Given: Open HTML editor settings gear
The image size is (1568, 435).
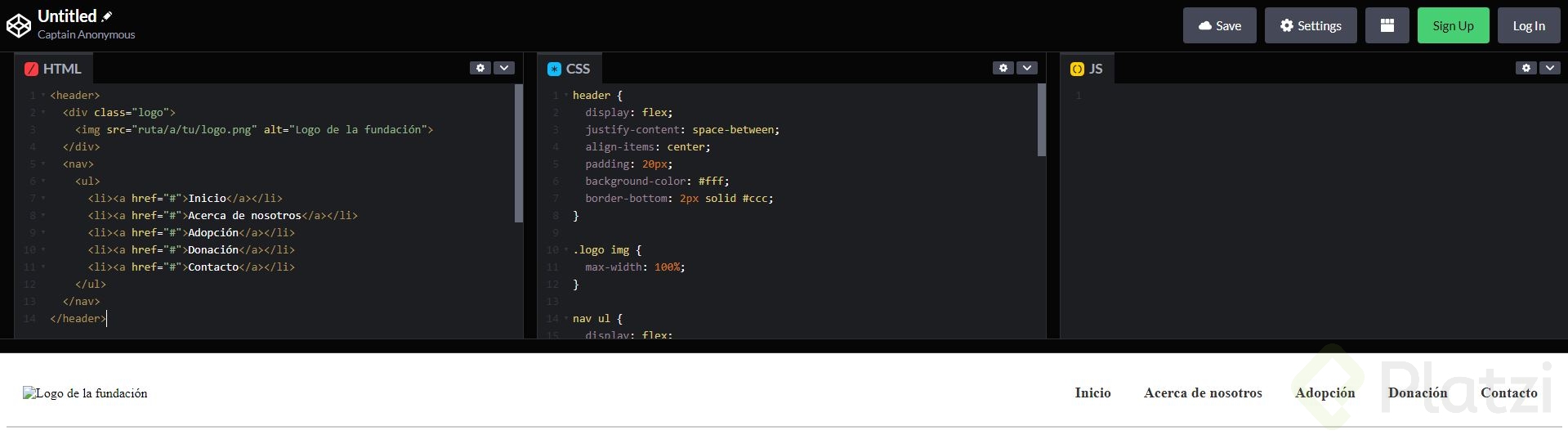Looking at the screenshot, I should (480, 68).
